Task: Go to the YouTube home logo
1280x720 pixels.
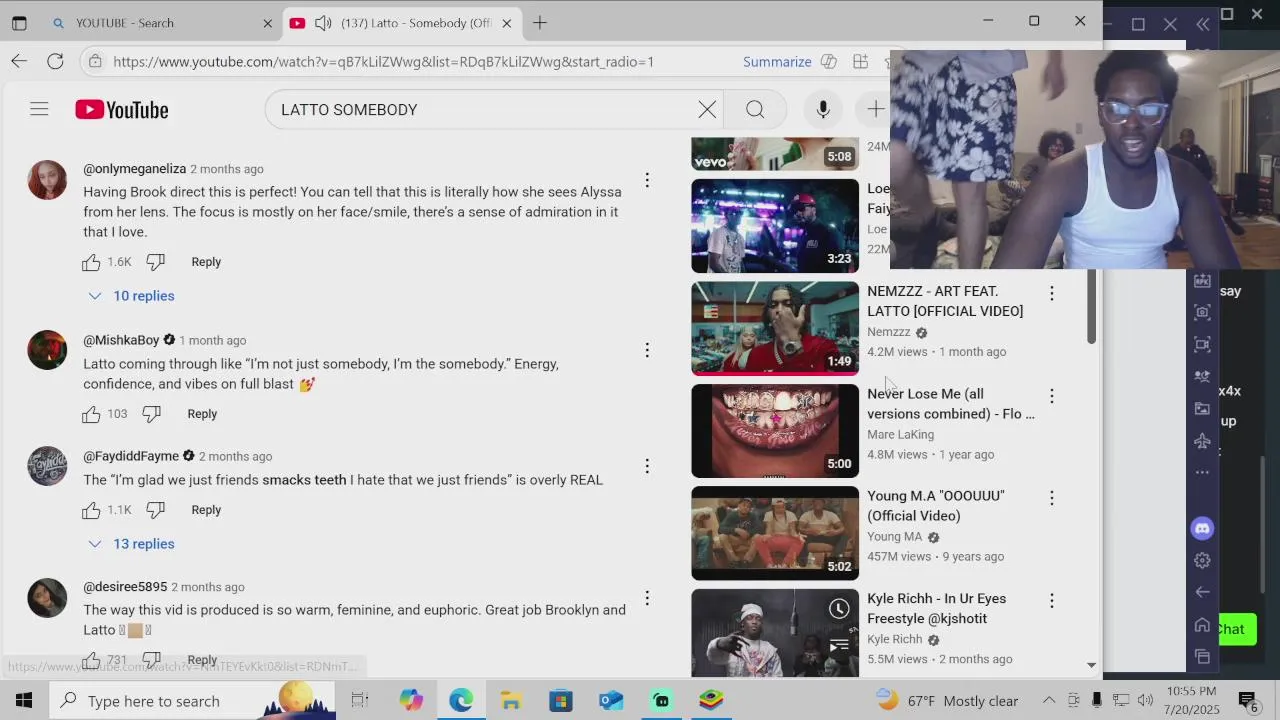Action: [x=121, y=110]
